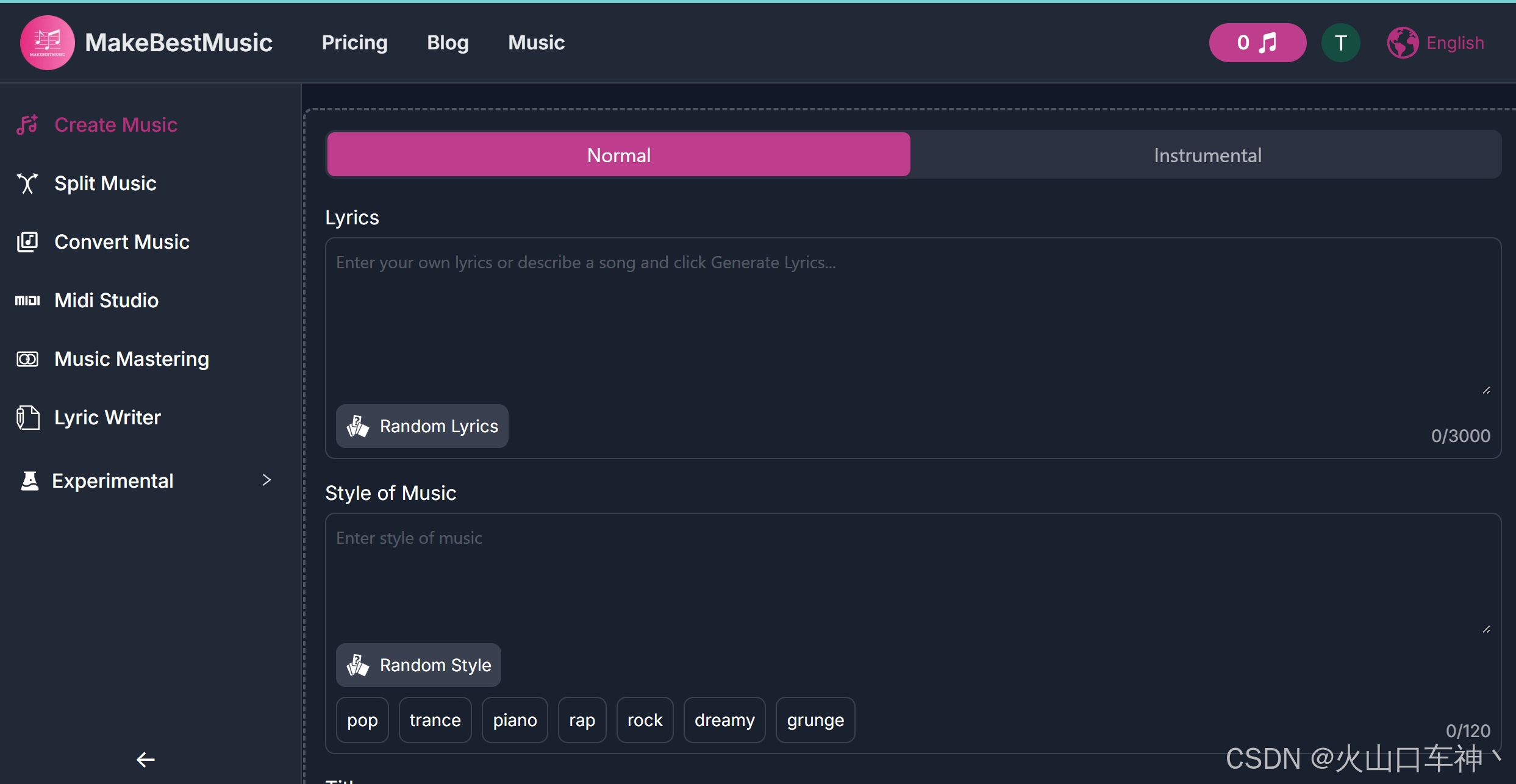The image size is (1516, 784).
Task: Open Midi Studio via its icon
Action: (x=27, y=301)
